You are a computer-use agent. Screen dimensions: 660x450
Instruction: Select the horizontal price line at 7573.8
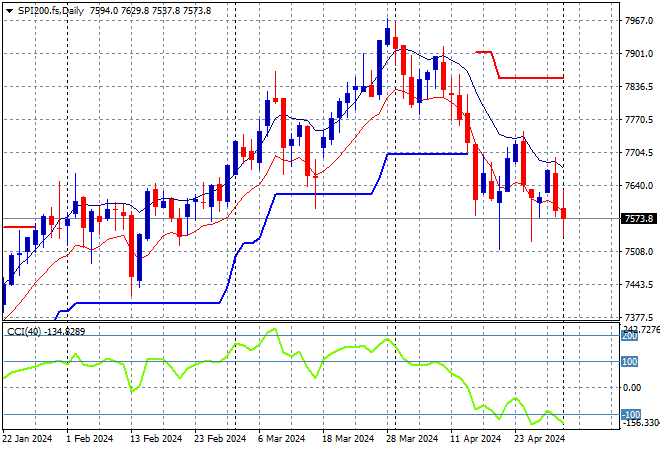[311, 218]
